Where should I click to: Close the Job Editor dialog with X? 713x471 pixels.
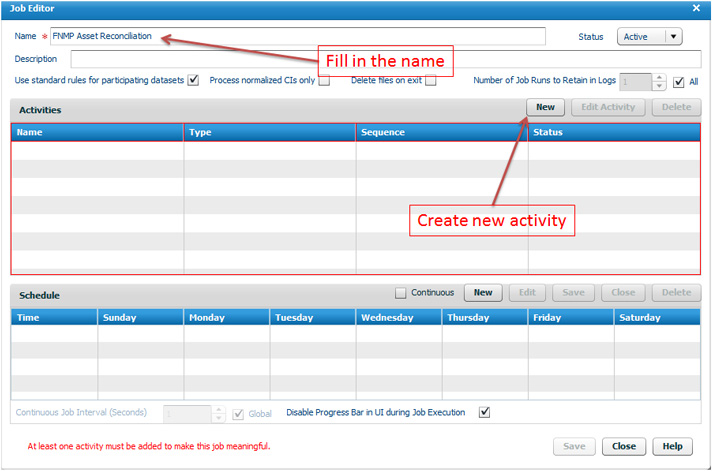[x=696, y=8]
